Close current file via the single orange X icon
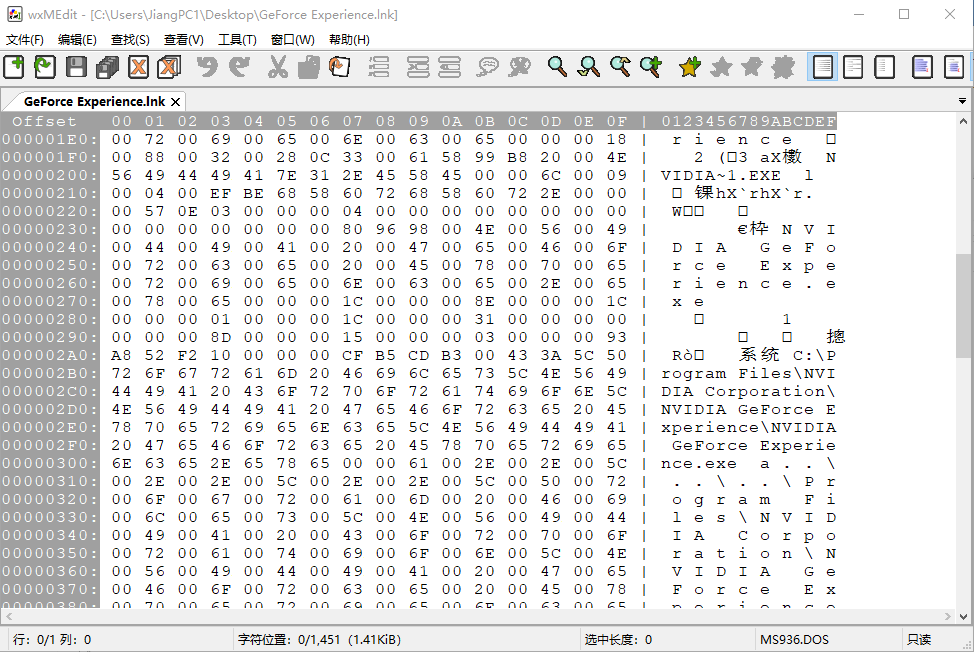This screenshot has width=974, height=652. click(x=139, y=66)
